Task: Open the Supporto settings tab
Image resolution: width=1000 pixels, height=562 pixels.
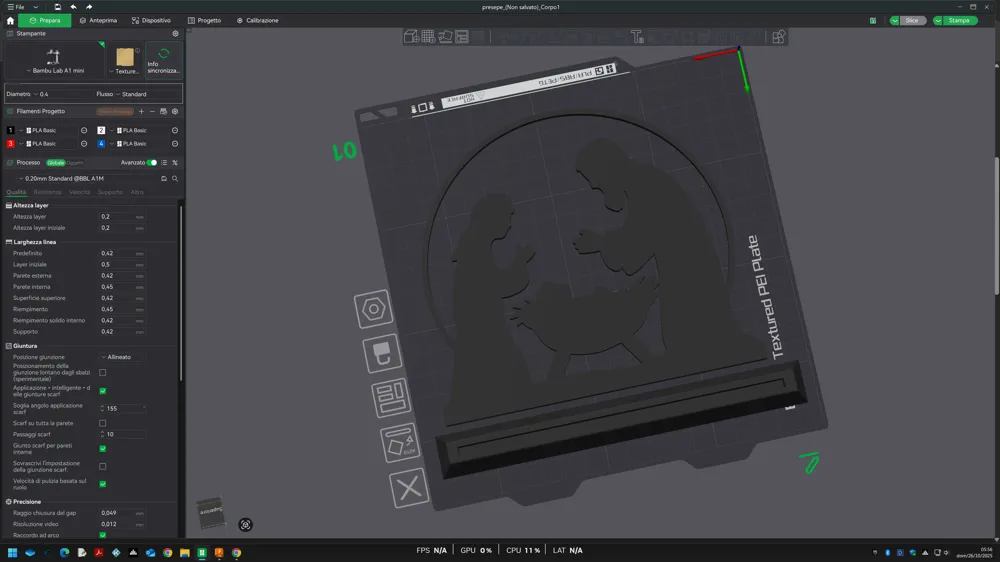Action: coord(110,192)
